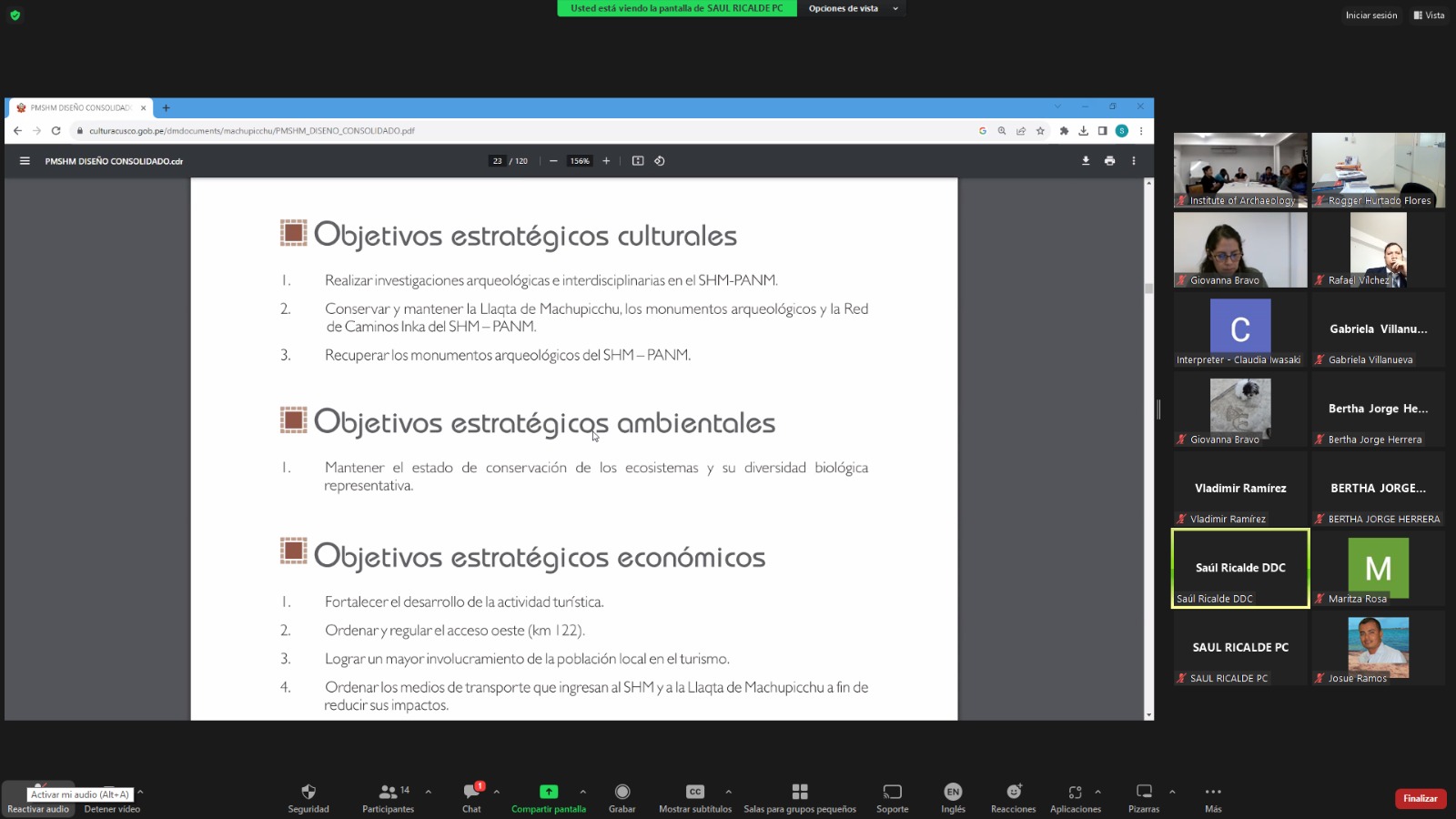Click Compartir pantalla share screen button
1456x819 pixels.
point(549,798)
